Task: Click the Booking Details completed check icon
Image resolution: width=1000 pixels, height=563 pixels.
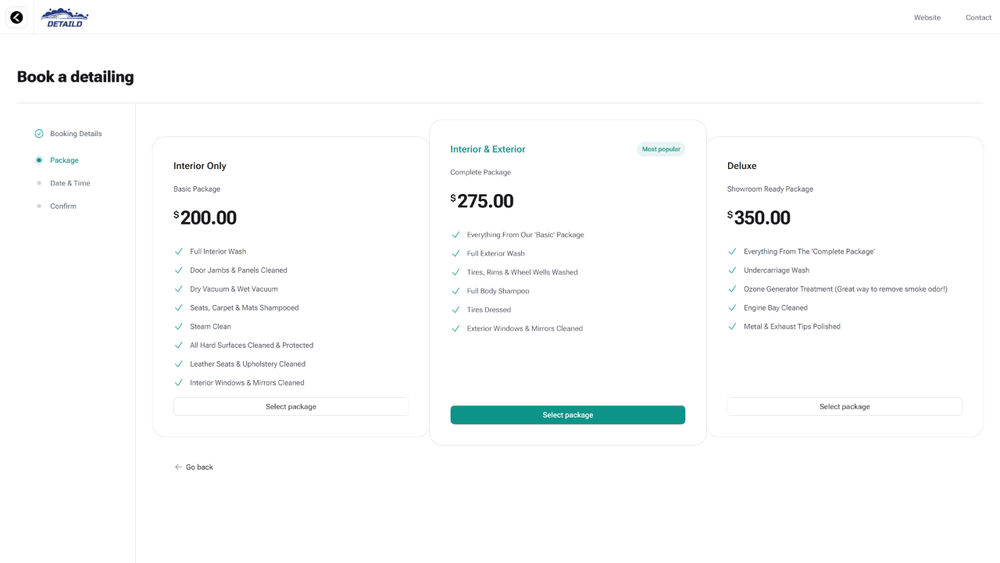Action: click(x=39, y=134)
